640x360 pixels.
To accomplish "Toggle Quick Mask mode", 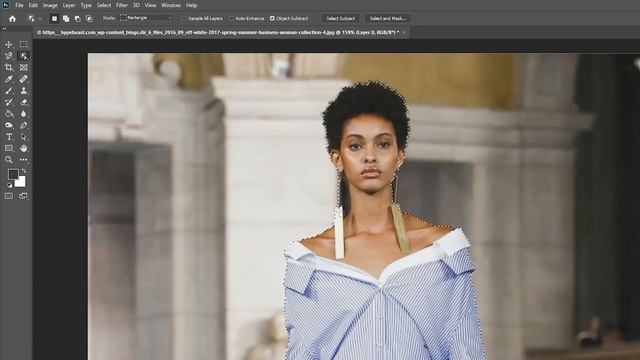I will click(9, 196).
